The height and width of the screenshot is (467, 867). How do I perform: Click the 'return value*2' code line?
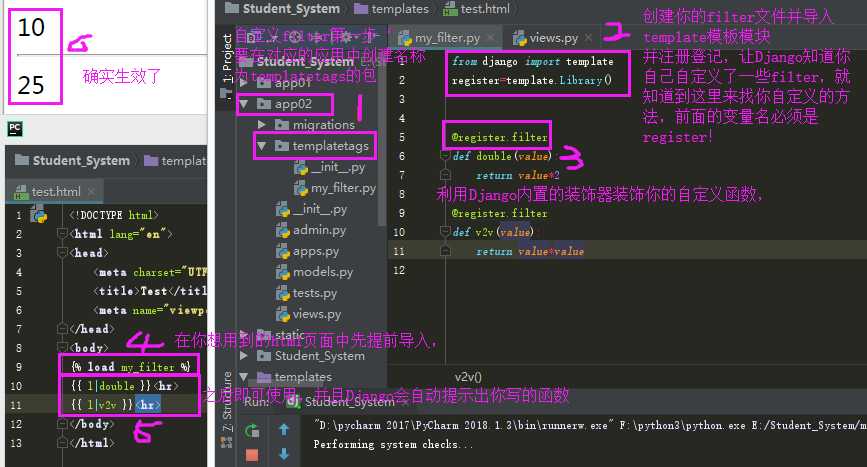point(518,176)
